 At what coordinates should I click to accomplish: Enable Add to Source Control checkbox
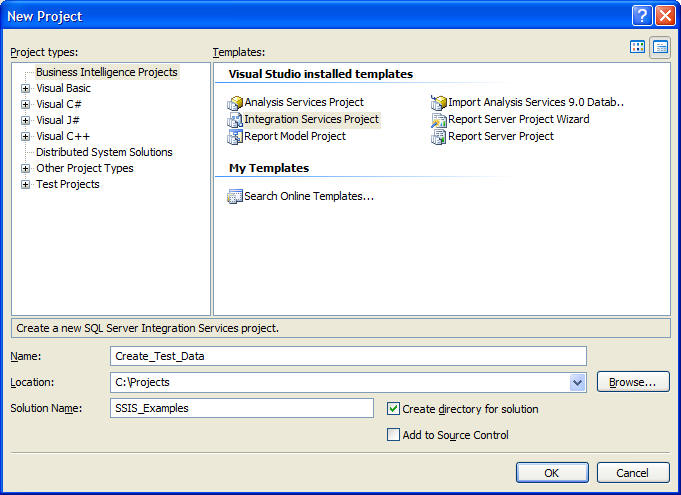pyautogui.click(x=393, y=435)
